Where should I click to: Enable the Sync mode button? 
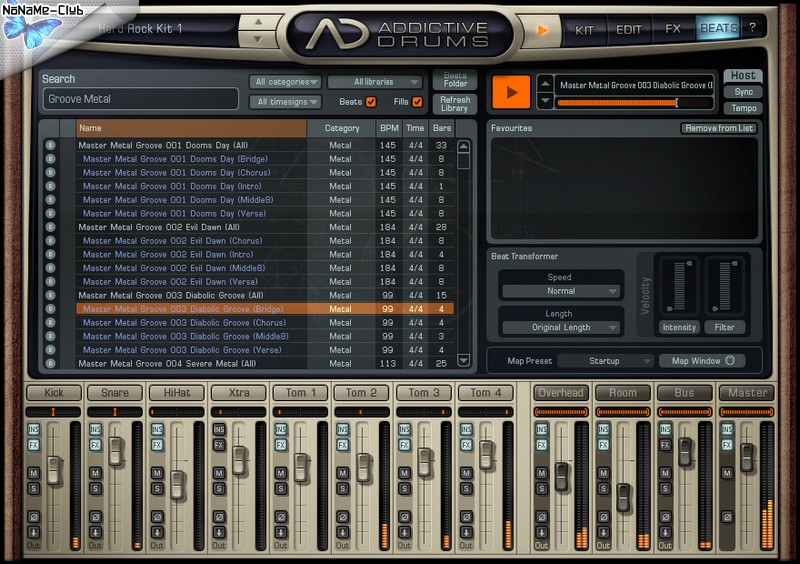click(x=743, y=92)
